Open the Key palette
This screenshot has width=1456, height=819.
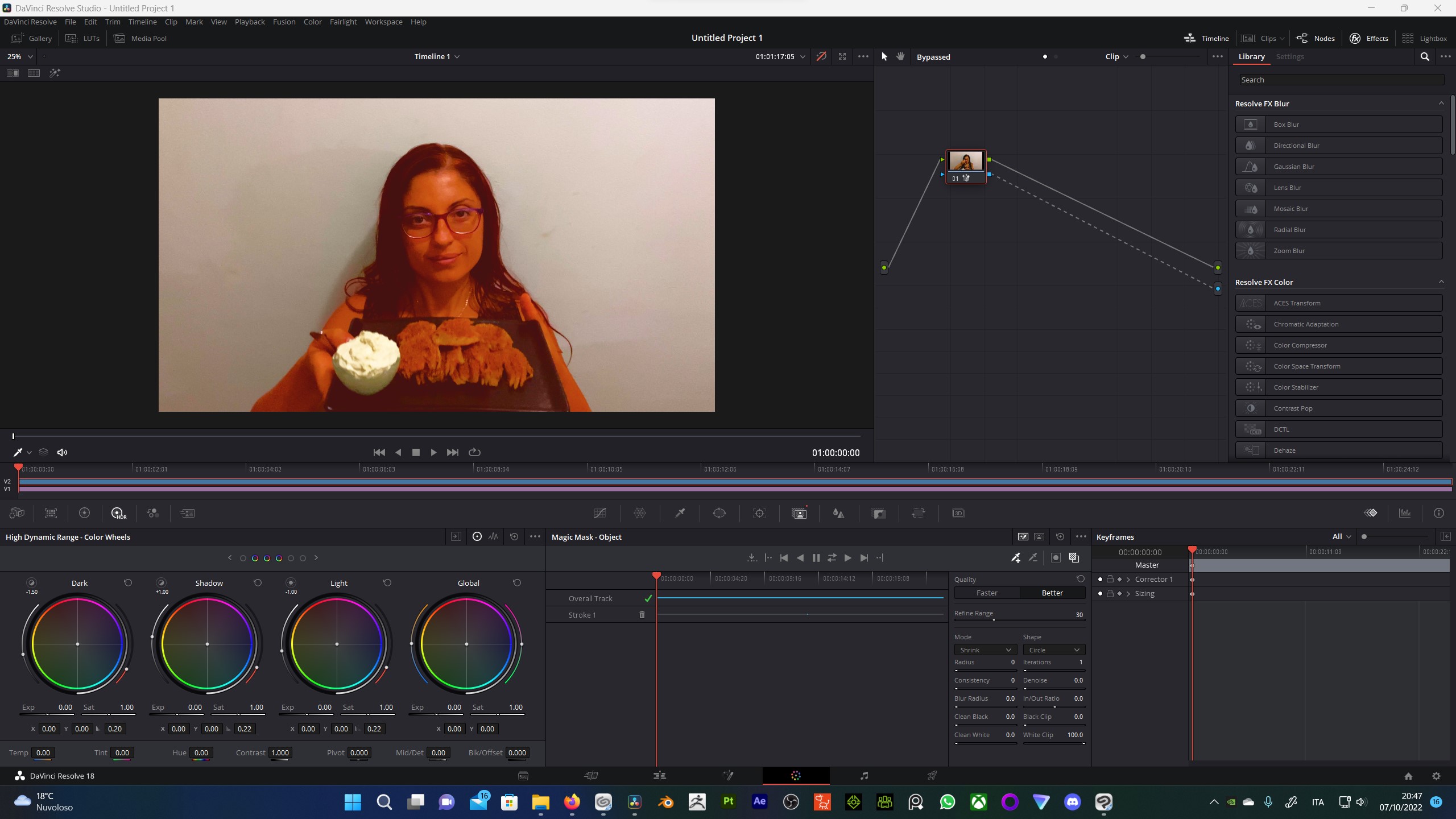(879, 513)
